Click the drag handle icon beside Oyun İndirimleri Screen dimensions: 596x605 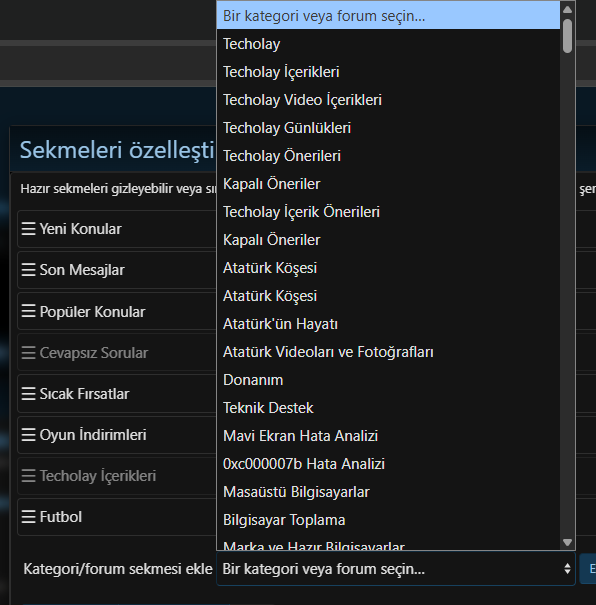click(29, 434)
